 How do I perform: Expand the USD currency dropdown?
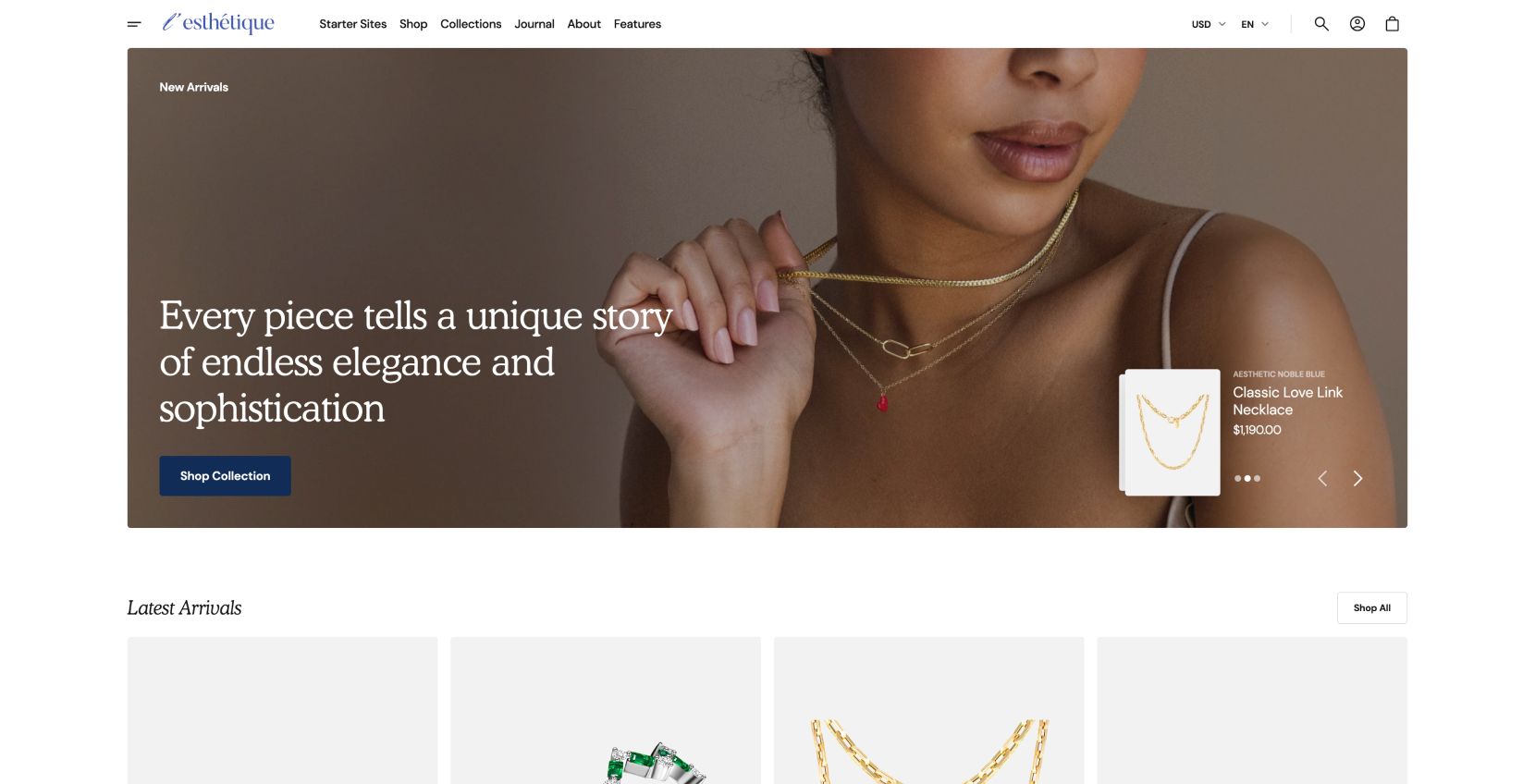click(1209, 24)
